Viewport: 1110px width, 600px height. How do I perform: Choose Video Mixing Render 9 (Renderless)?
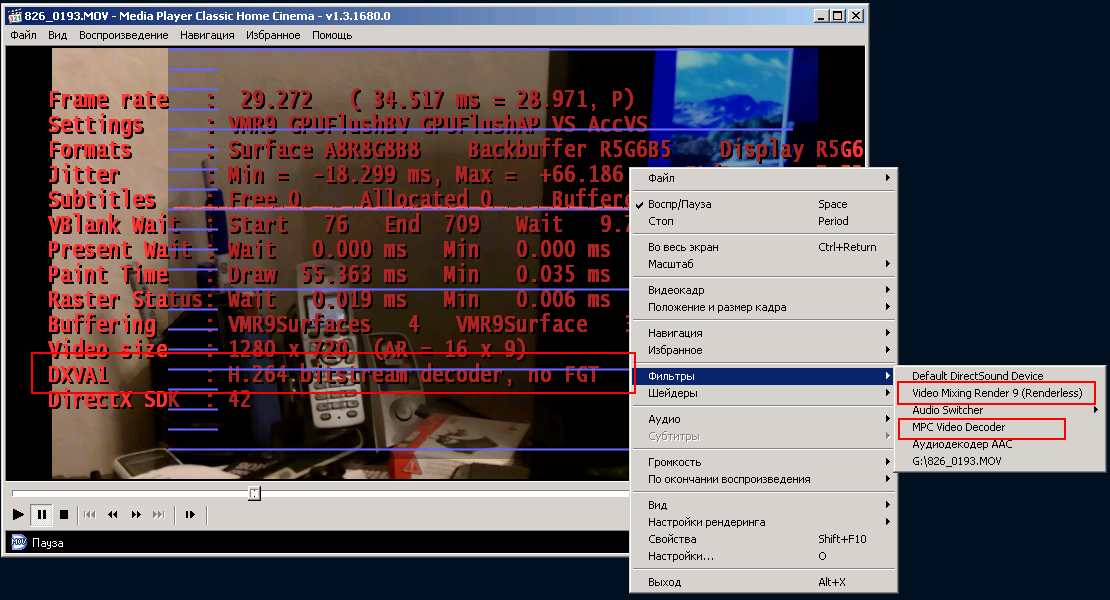(996, 393)
